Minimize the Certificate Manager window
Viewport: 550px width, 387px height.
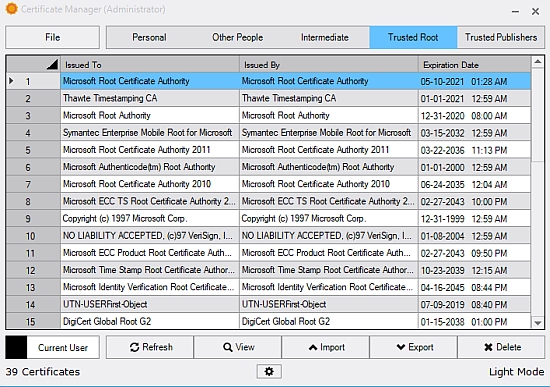(515, 11)
